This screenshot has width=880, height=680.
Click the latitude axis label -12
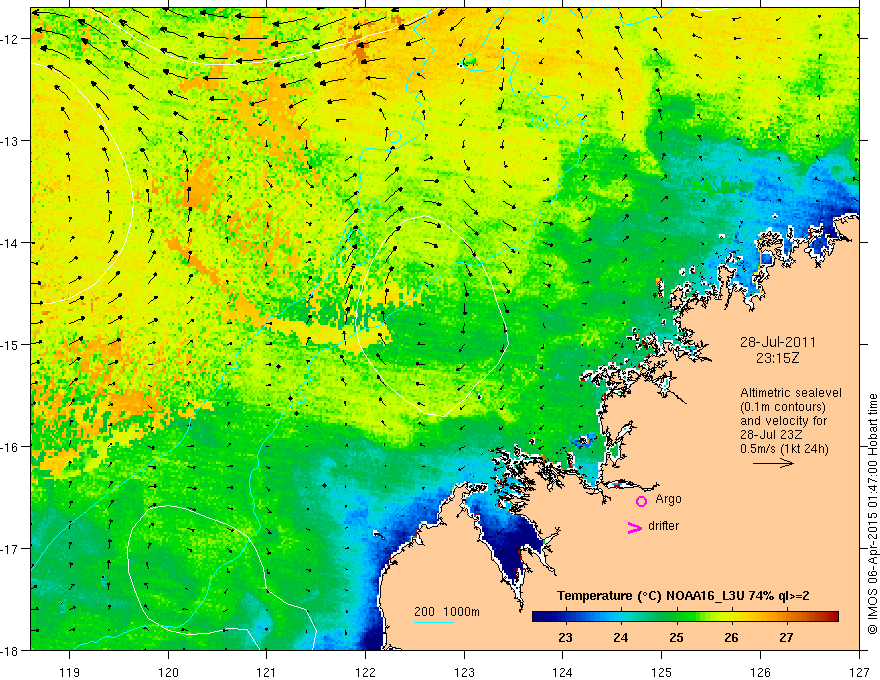click(11, 39)
